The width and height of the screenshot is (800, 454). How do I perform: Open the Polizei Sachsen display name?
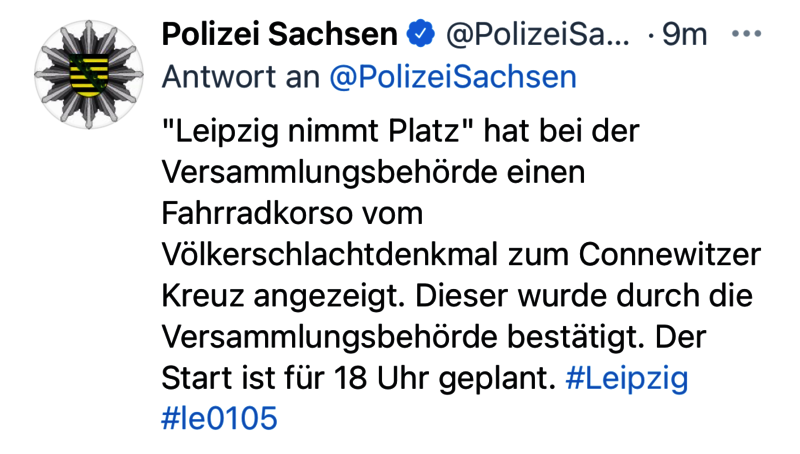click(x=279, y=35)
